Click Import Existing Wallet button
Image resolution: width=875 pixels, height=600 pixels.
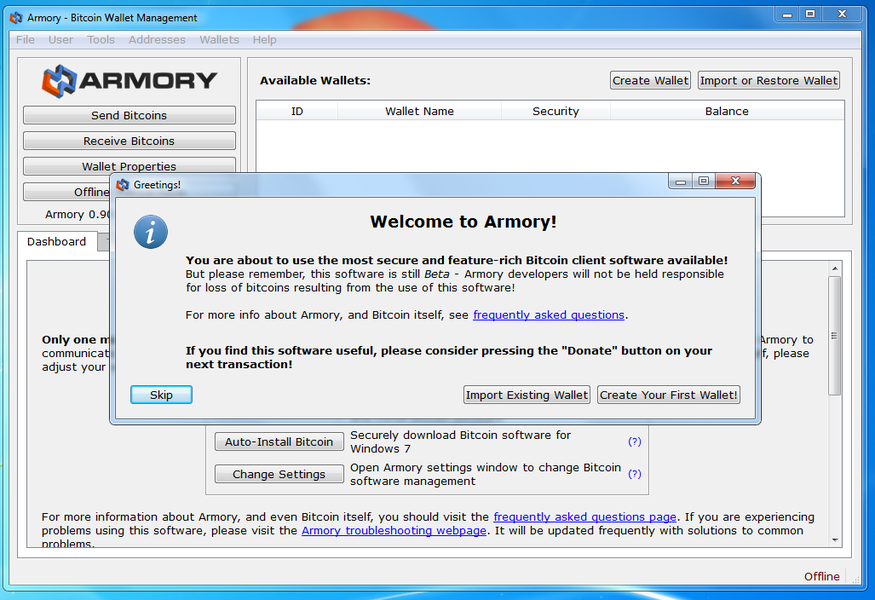[x=527, y=395]
